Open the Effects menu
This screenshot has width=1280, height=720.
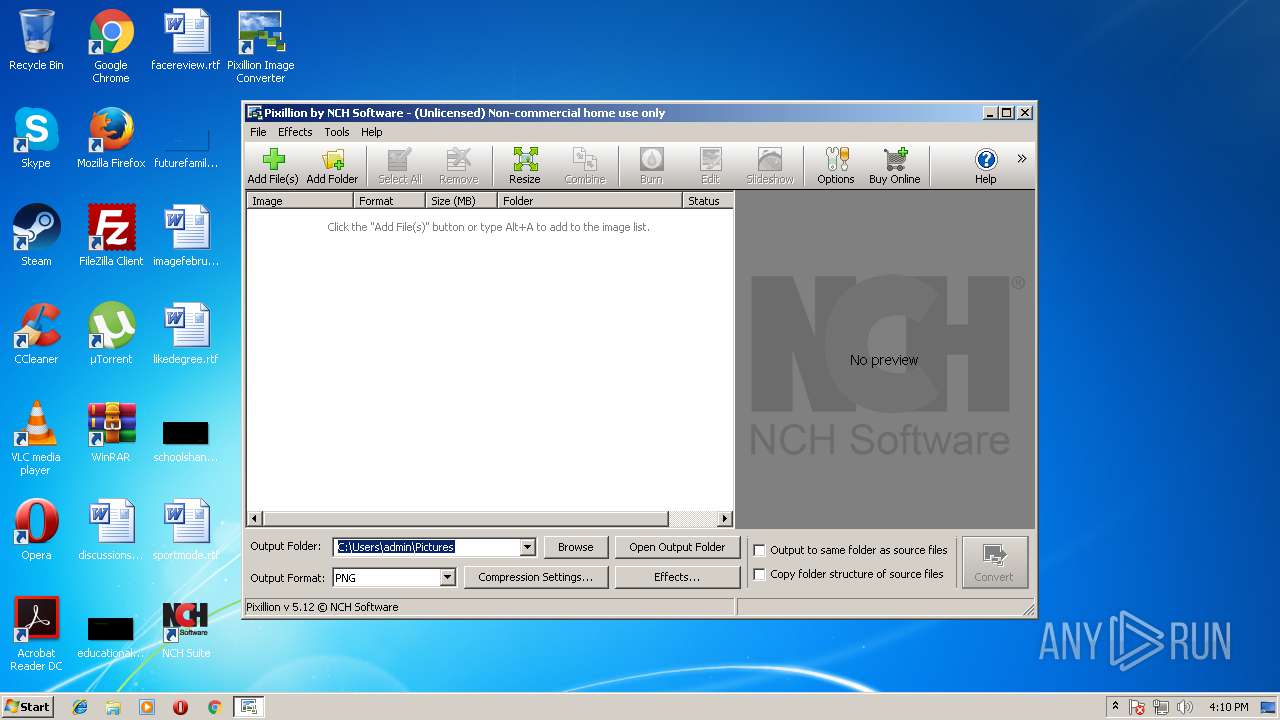[295, 132]
